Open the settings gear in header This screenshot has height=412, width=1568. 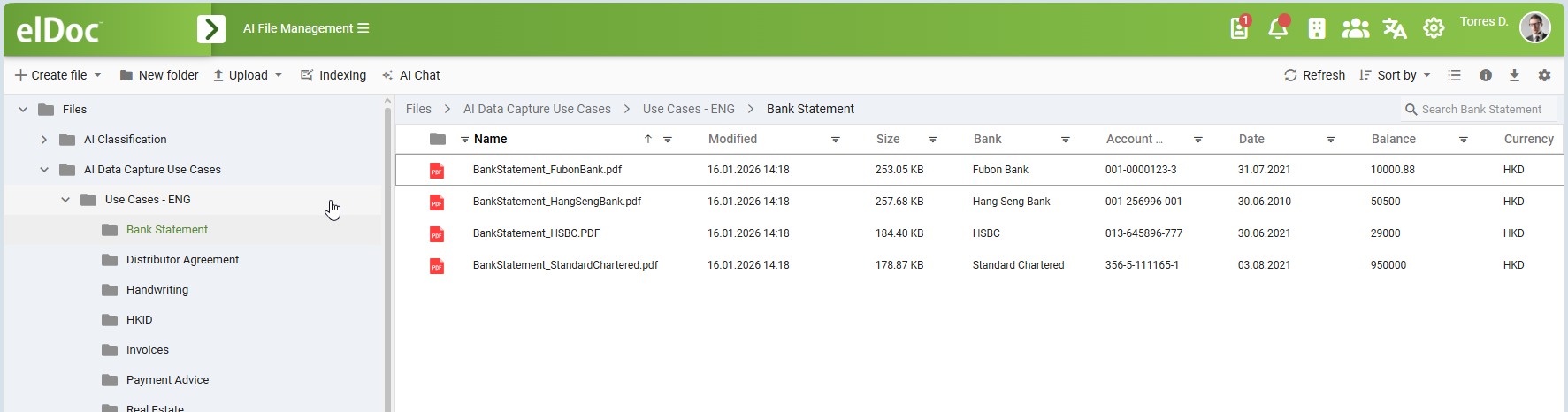tap(1434, 28)
